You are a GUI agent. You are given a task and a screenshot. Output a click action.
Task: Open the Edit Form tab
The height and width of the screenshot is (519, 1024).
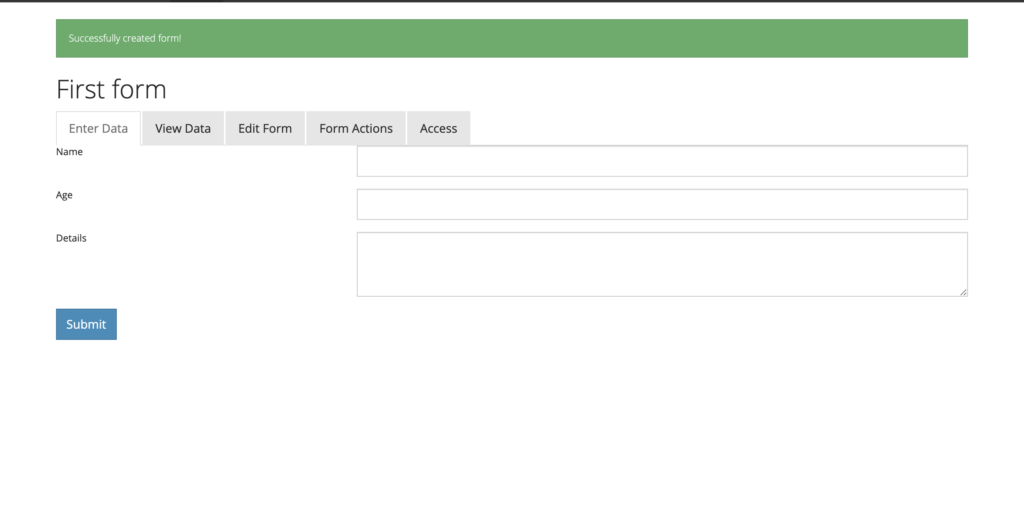[x=265, y=129]
